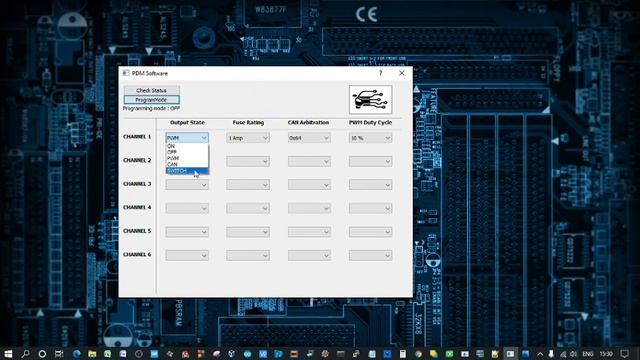The width and height of the screenshot is (640, 360).
Task: Open Channel 5 CAN Arbitration dropdown
Action: pyautogui.click(x=309, y=232)
